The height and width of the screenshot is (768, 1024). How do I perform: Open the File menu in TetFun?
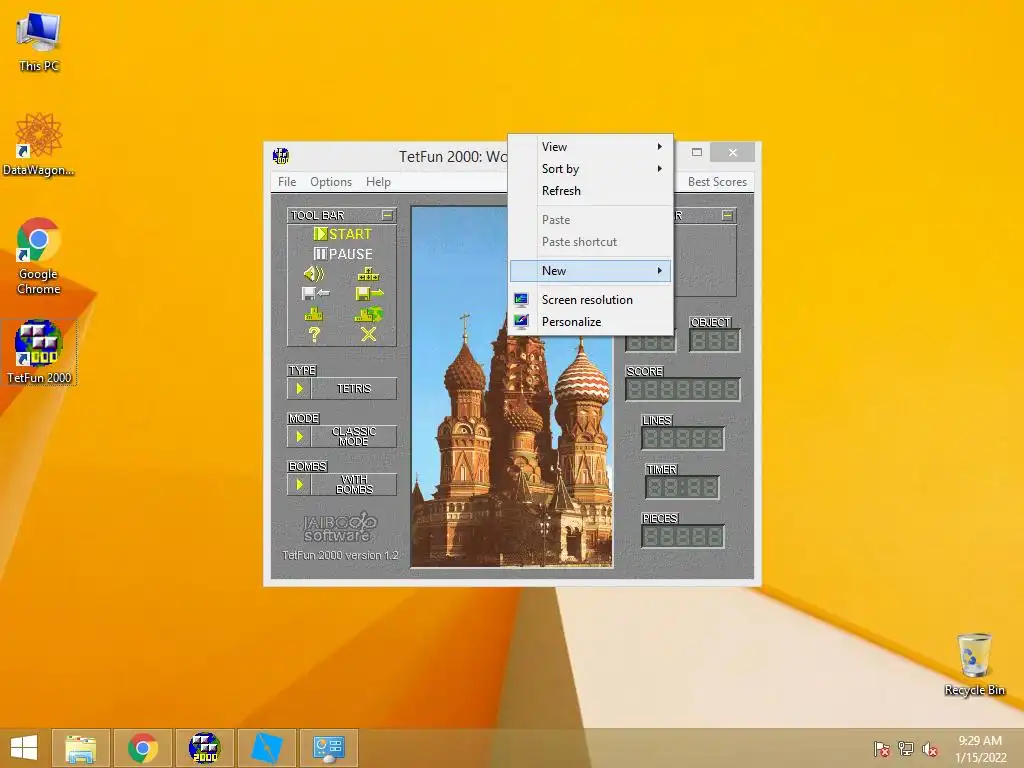point(287,182)
